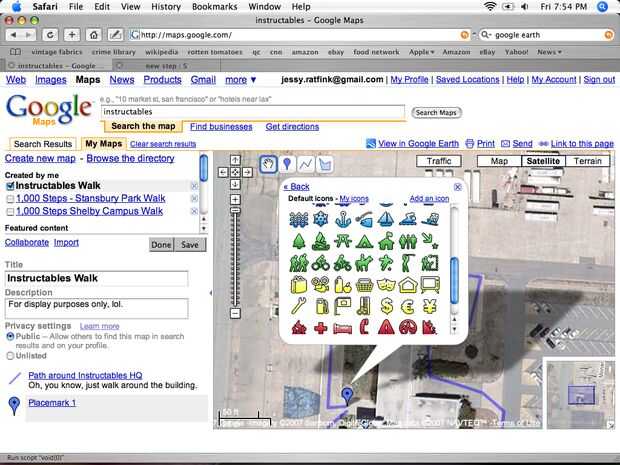Select the draw line tool

coord(306,164)
